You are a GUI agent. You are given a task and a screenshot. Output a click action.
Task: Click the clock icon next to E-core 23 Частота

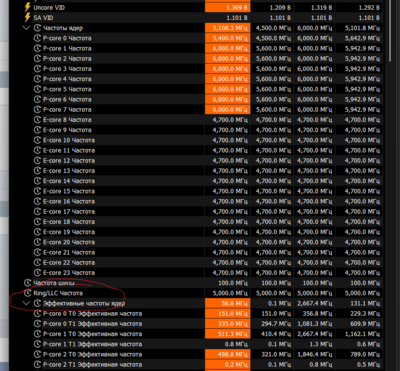(x=37, y=273)
